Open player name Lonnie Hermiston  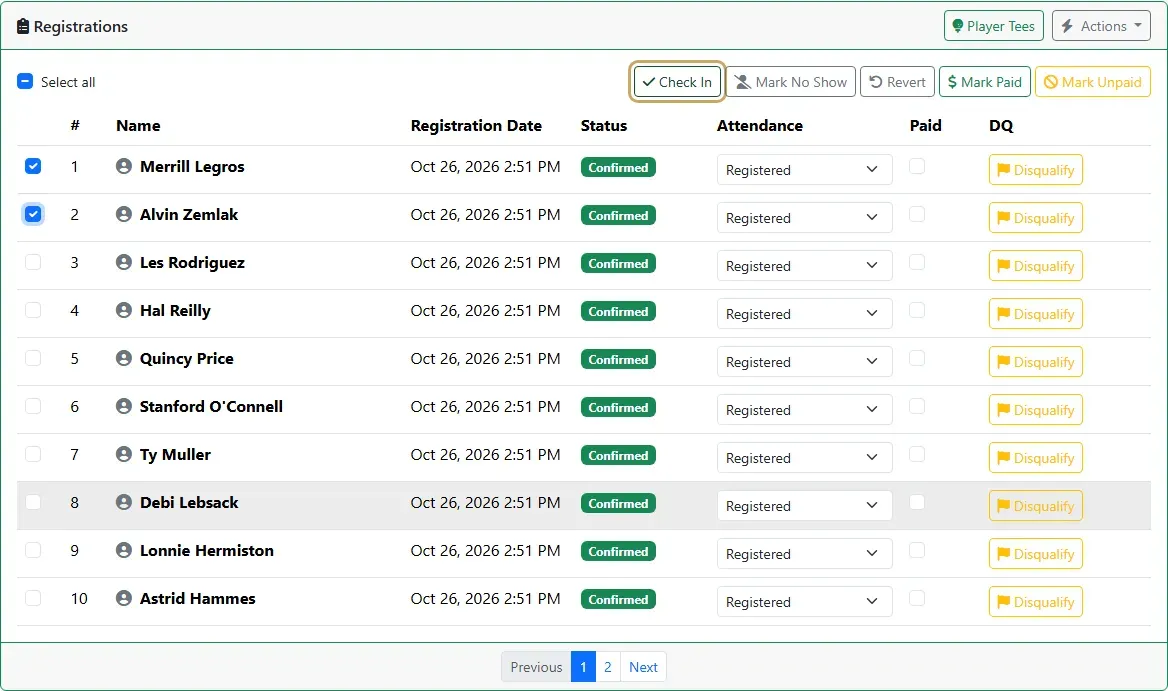tap(207, 550)
